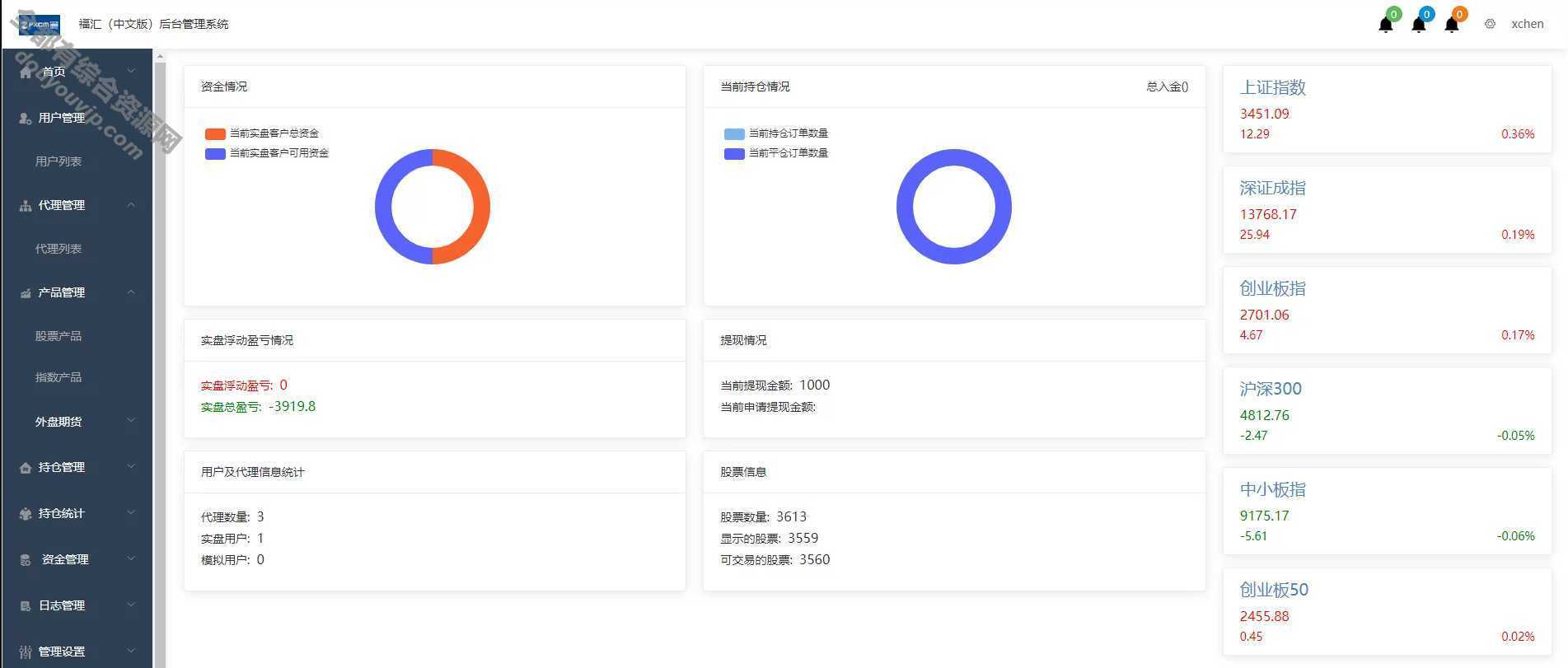Click the green-badged notification bell

pyautogui.click(x=1386, y=25)
